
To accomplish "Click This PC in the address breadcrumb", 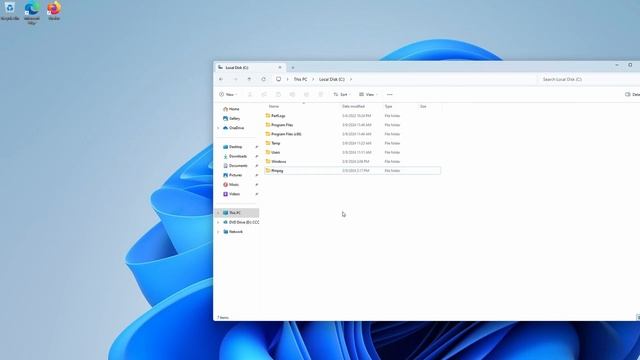I will coord(300,79).
